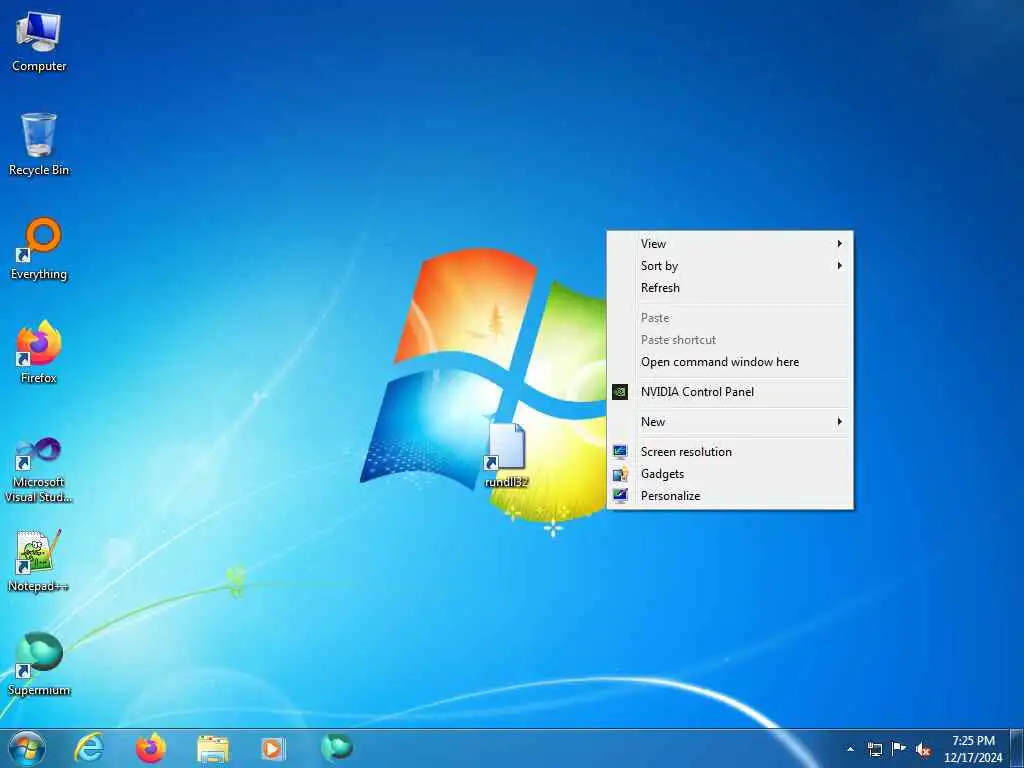Screen dimensions: 1024x768
Task: Open NVIDIA Control Panel from context menu
Action: [729, 392]
